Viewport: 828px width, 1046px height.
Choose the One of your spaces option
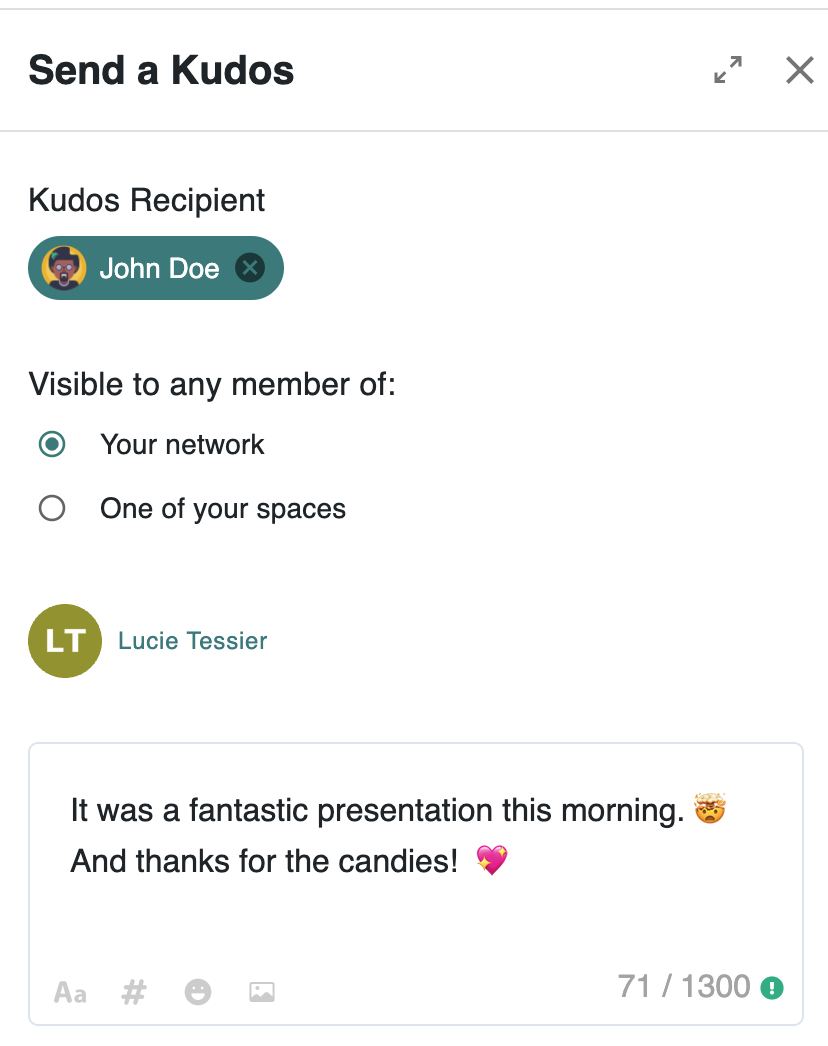pos(52,509)
